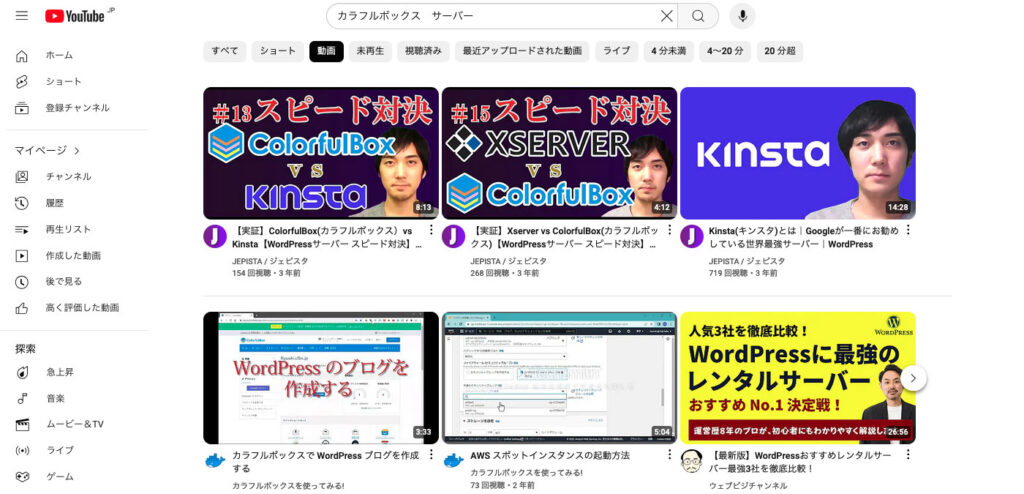Toggle the ライブ filter chip
This screenshot has height=494, width=1024.
[616, 51]
